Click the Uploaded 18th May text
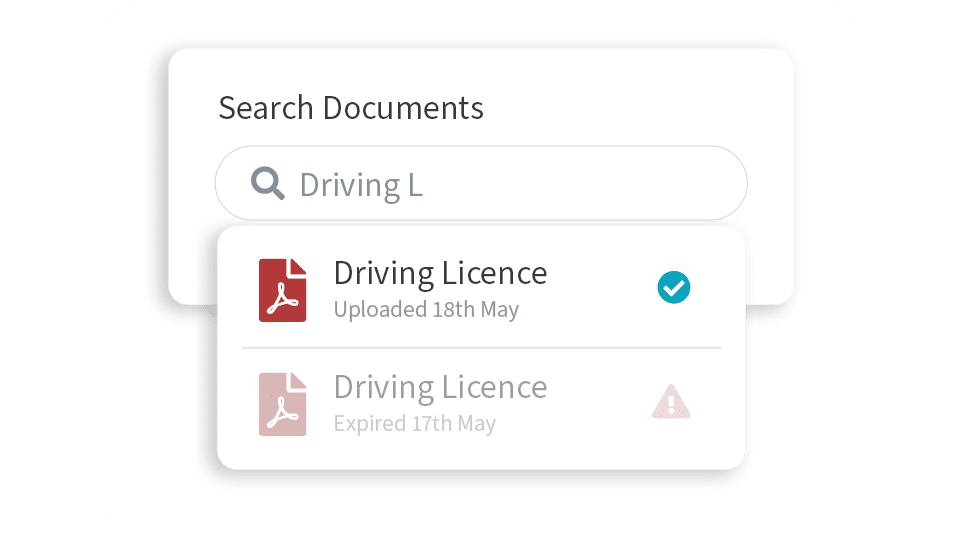This screenshot has height=536, width=962. (x=426, y=310)
